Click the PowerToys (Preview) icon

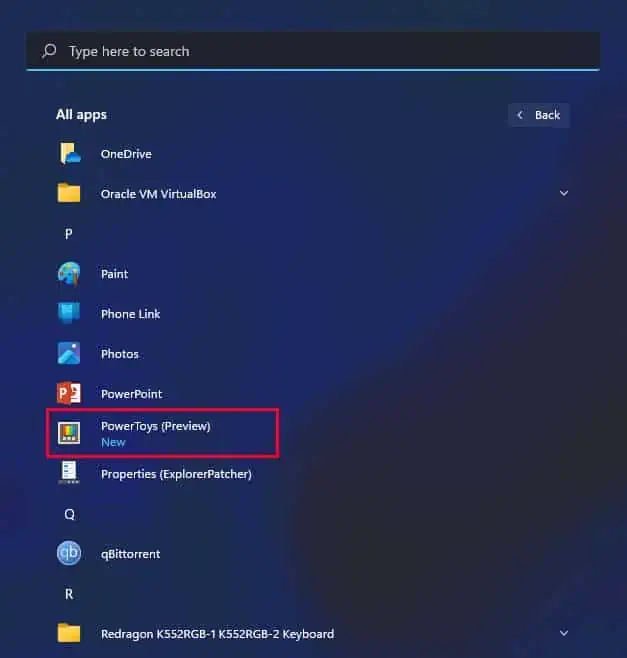[x=69, y=433]
